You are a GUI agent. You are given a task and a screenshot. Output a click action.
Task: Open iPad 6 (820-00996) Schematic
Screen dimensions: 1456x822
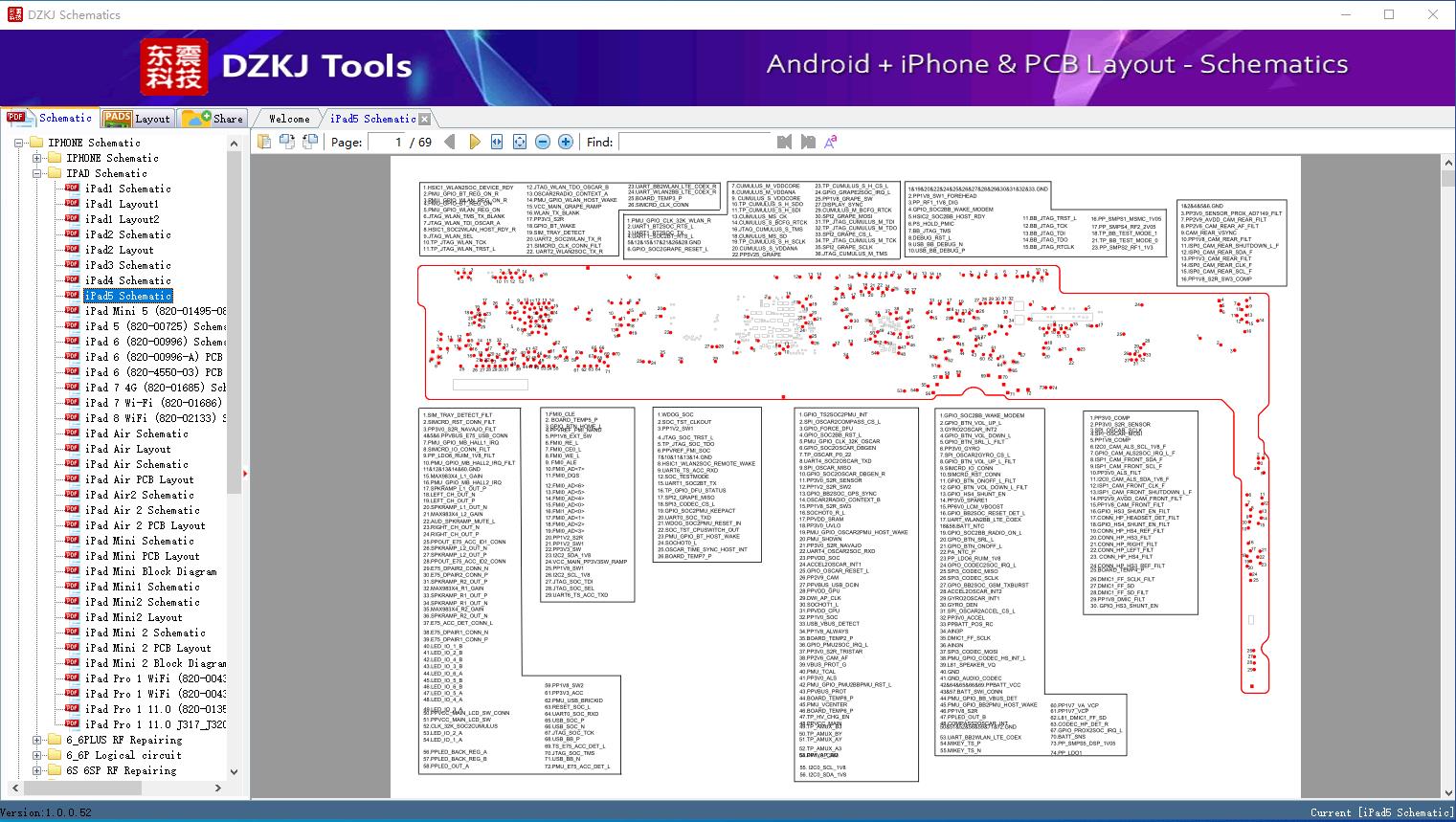point(155,342)
